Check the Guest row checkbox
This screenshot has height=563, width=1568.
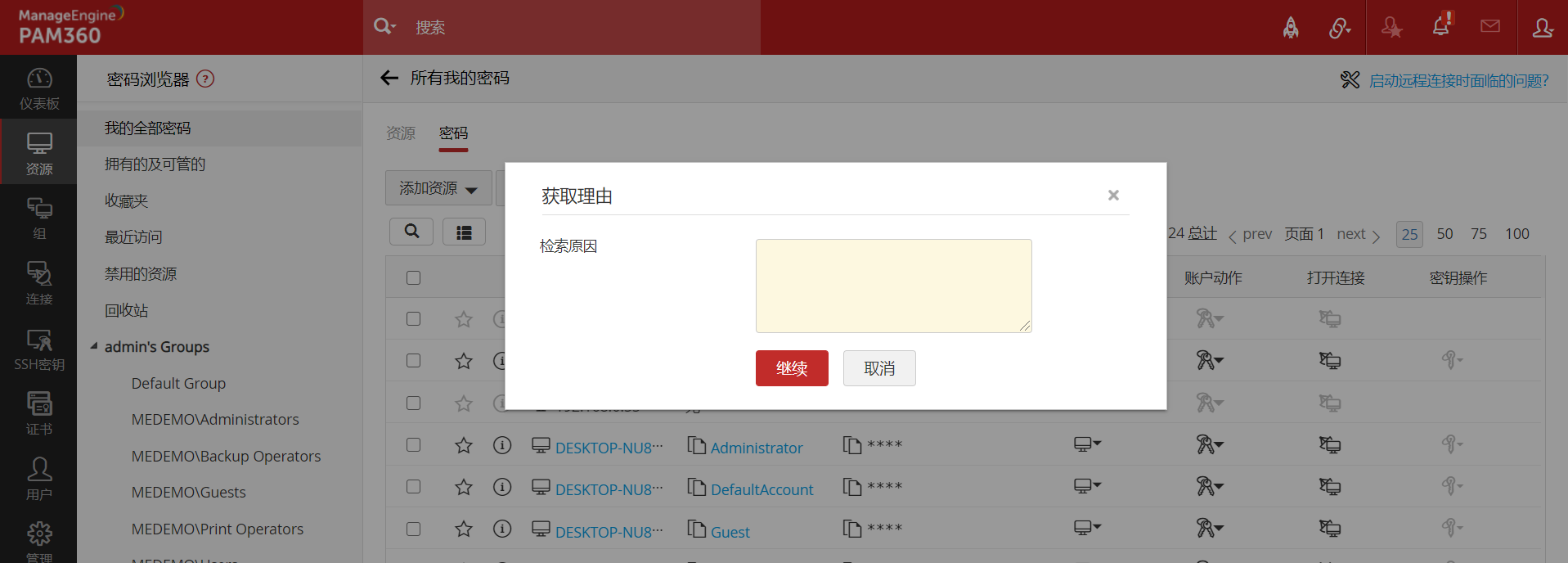414,529
